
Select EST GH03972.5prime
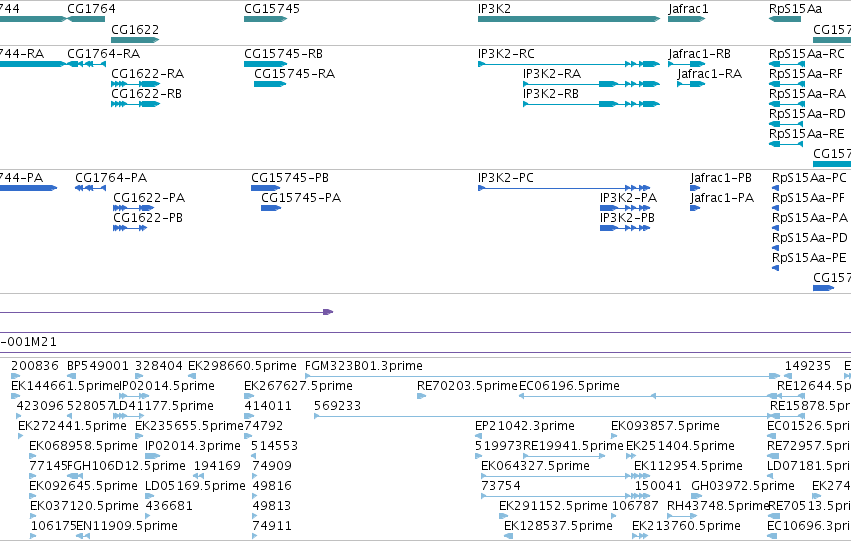click(696, 497)
